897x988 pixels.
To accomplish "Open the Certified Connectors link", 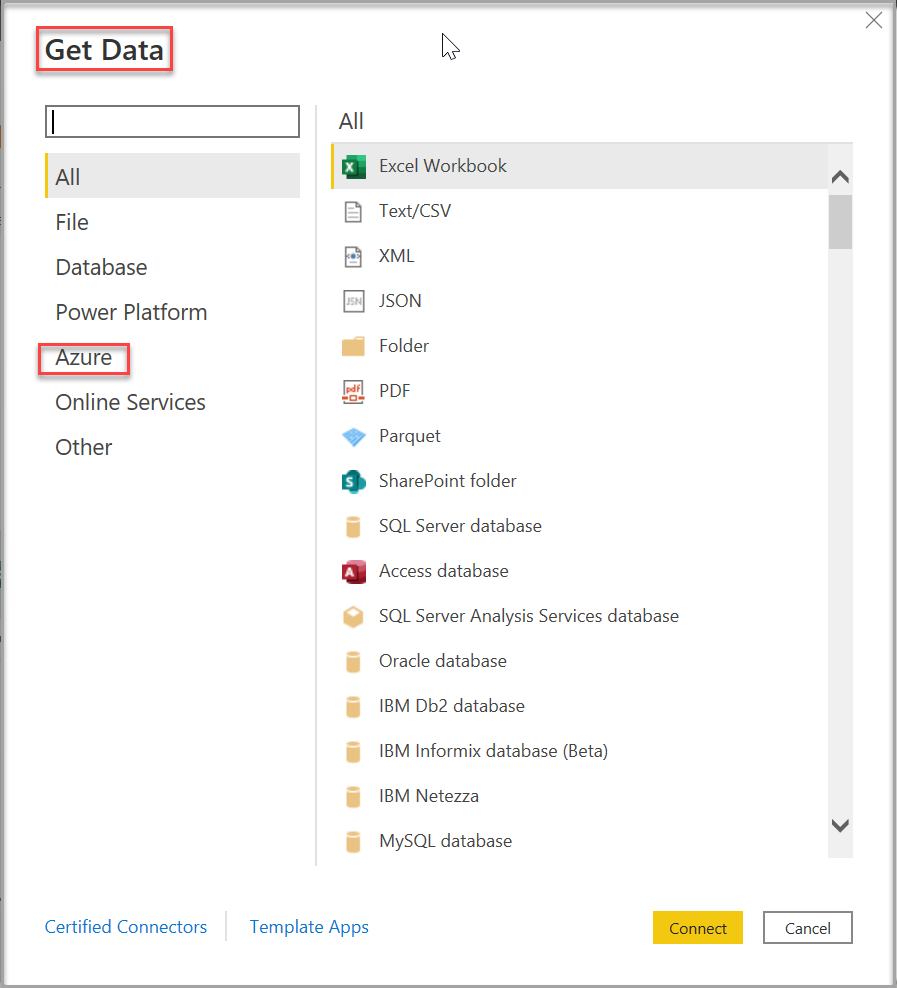I will [x=126, y=927].
